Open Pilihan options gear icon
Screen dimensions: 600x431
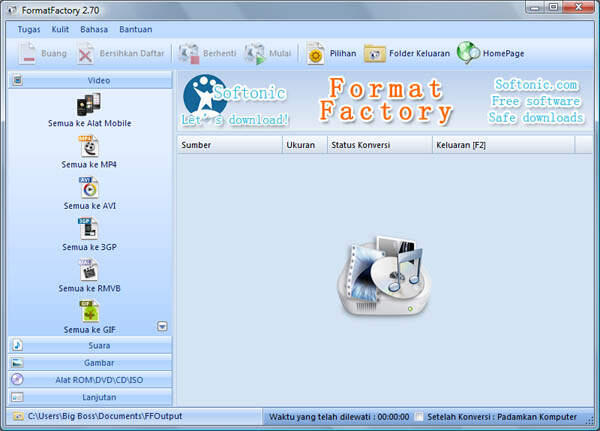pos(315,54)
